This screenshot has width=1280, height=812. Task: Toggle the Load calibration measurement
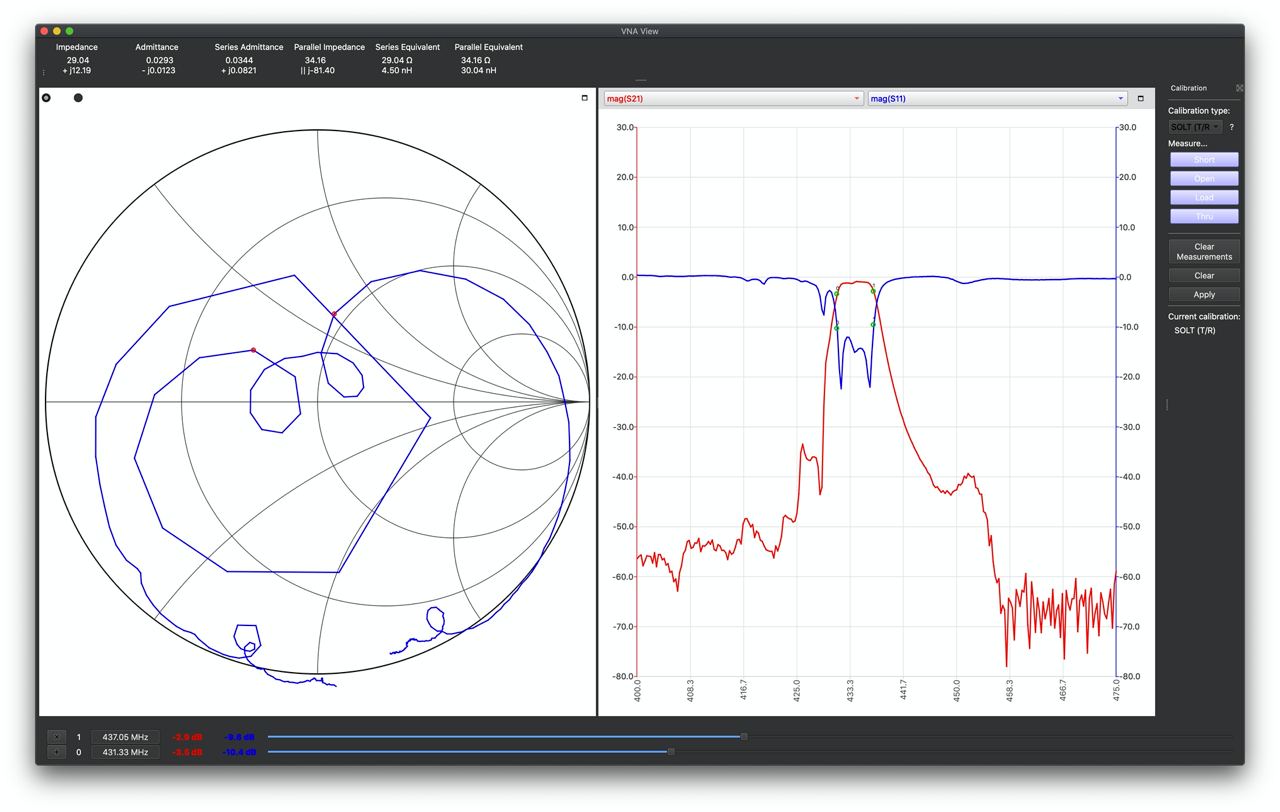(1204, 197)
